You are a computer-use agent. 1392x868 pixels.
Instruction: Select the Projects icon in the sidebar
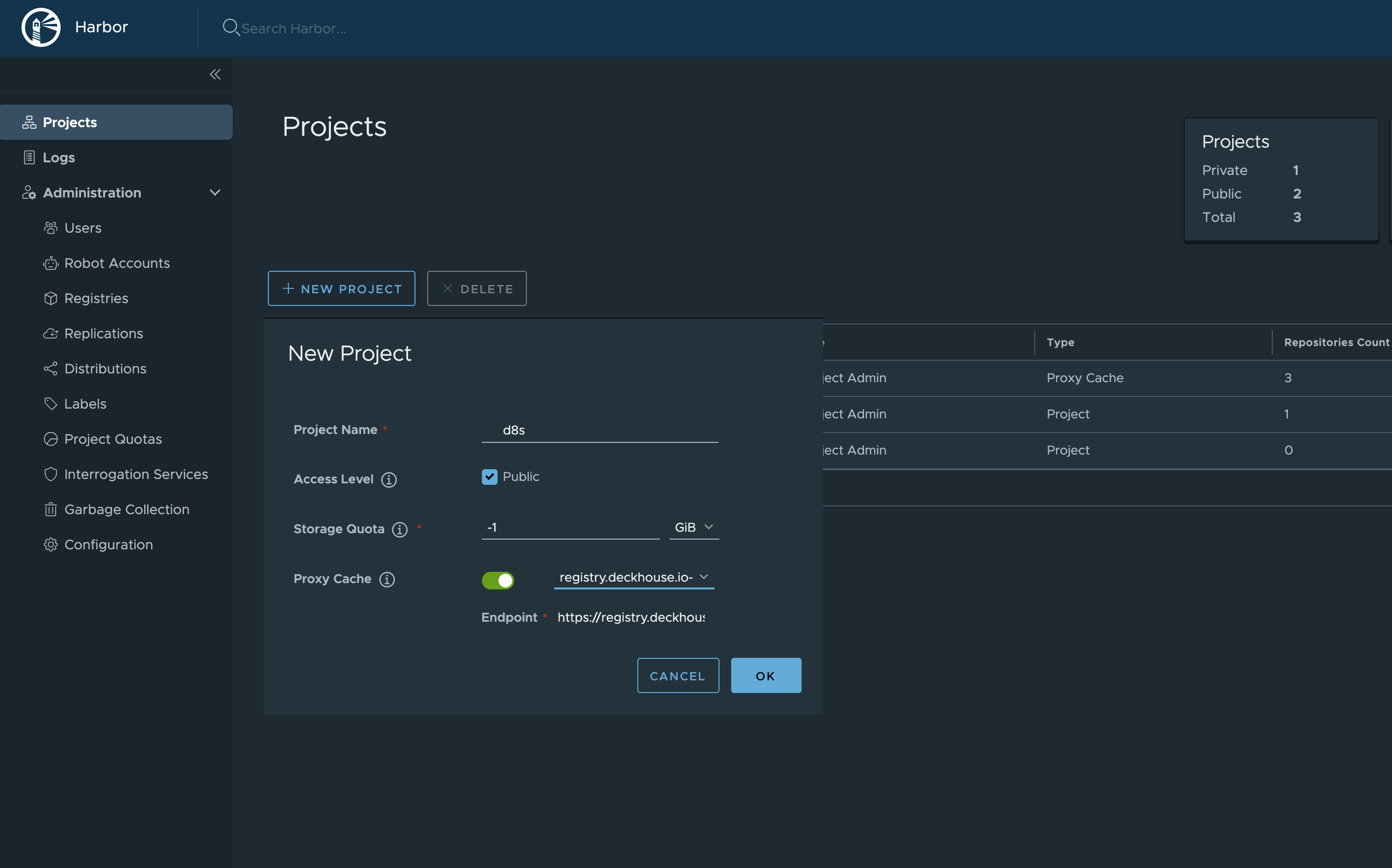[x=29, y=122]
